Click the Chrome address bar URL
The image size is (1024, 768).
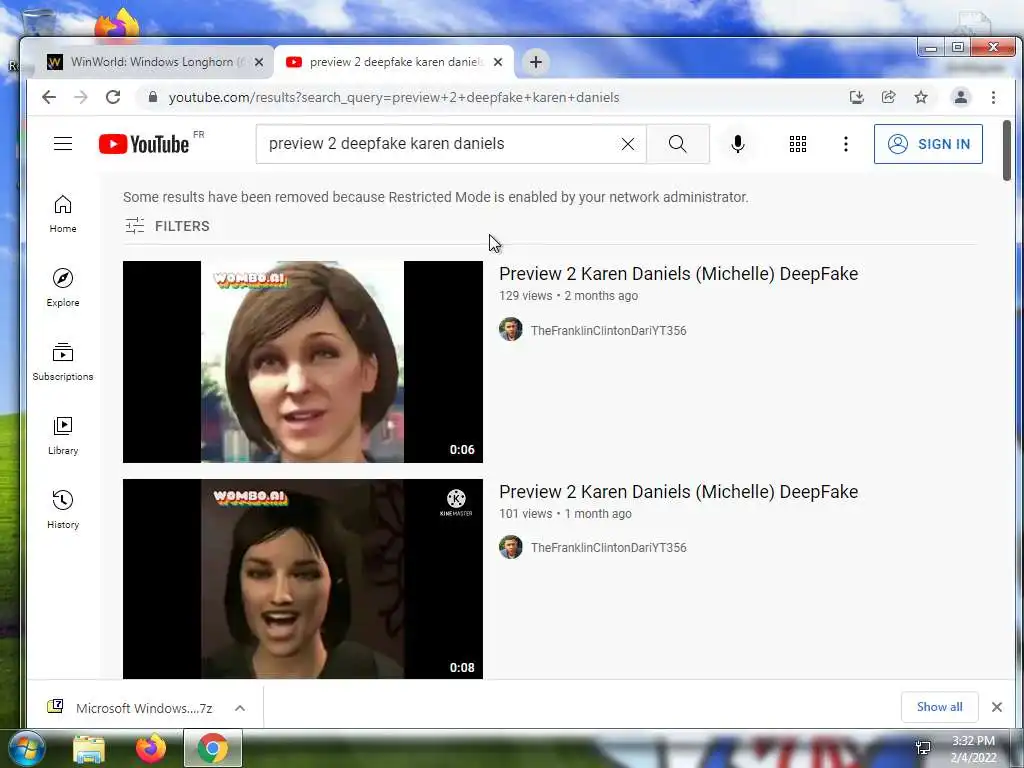[394, 97]
